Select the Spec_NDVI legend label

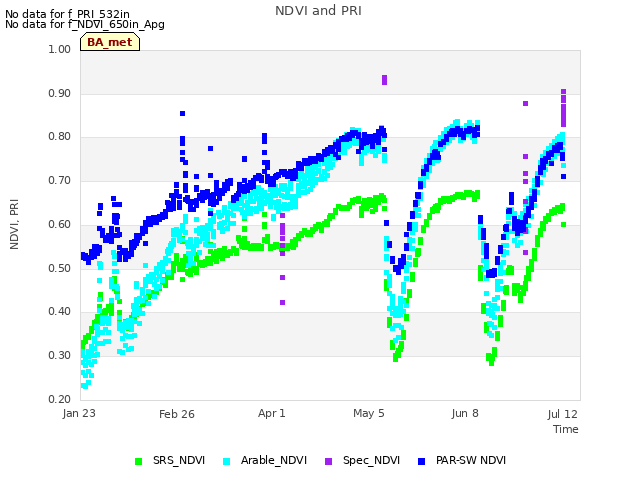tap(371, 460)
